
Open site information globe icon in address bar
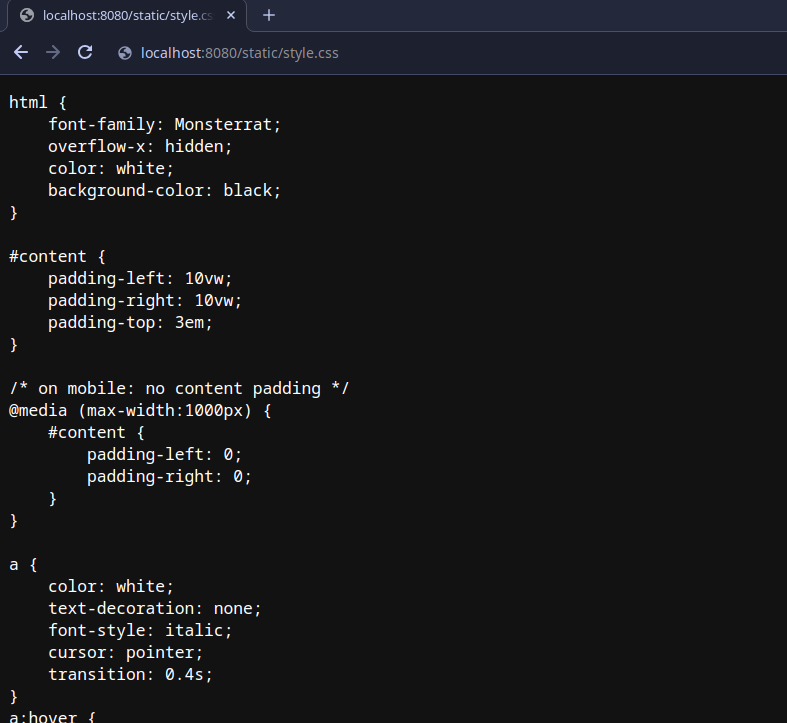[125, 53]
